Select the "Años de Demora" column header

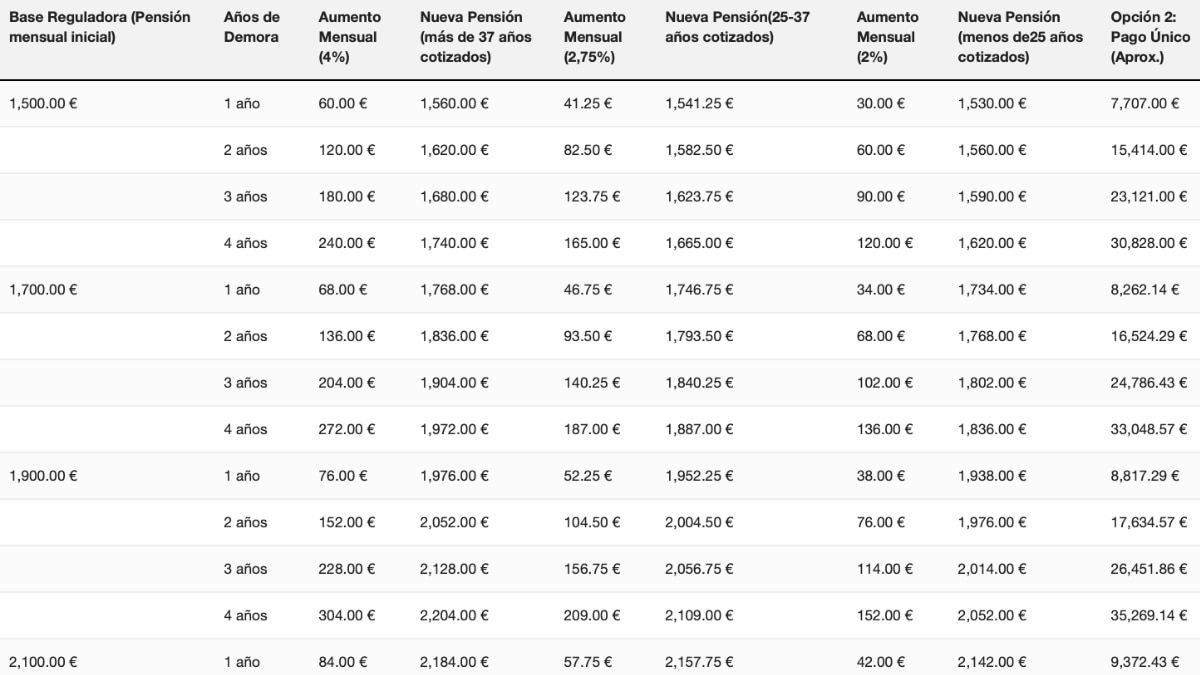click(x=252, y=27)
